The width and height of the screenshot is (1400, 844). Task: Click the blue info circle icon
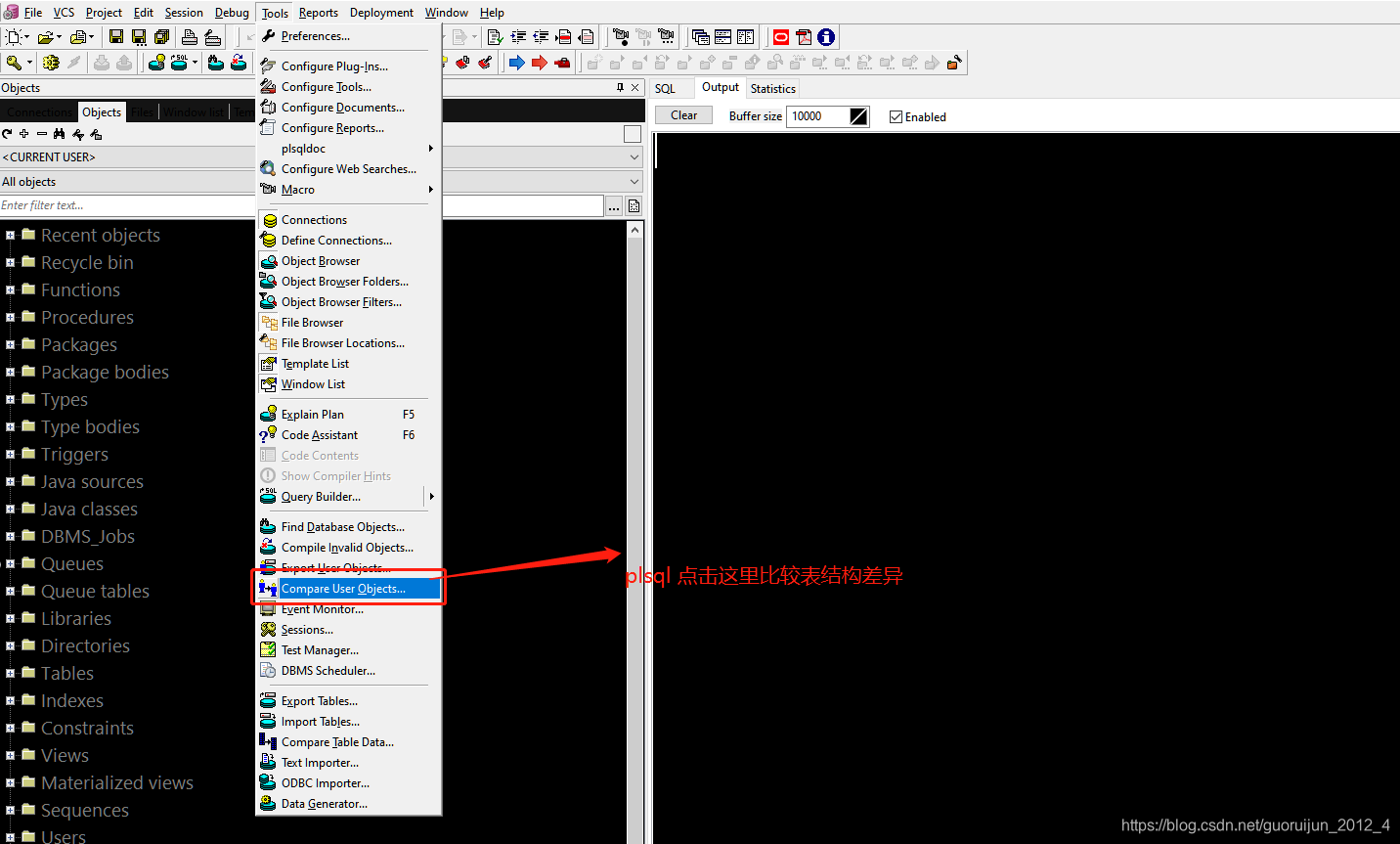coord(826,37)
